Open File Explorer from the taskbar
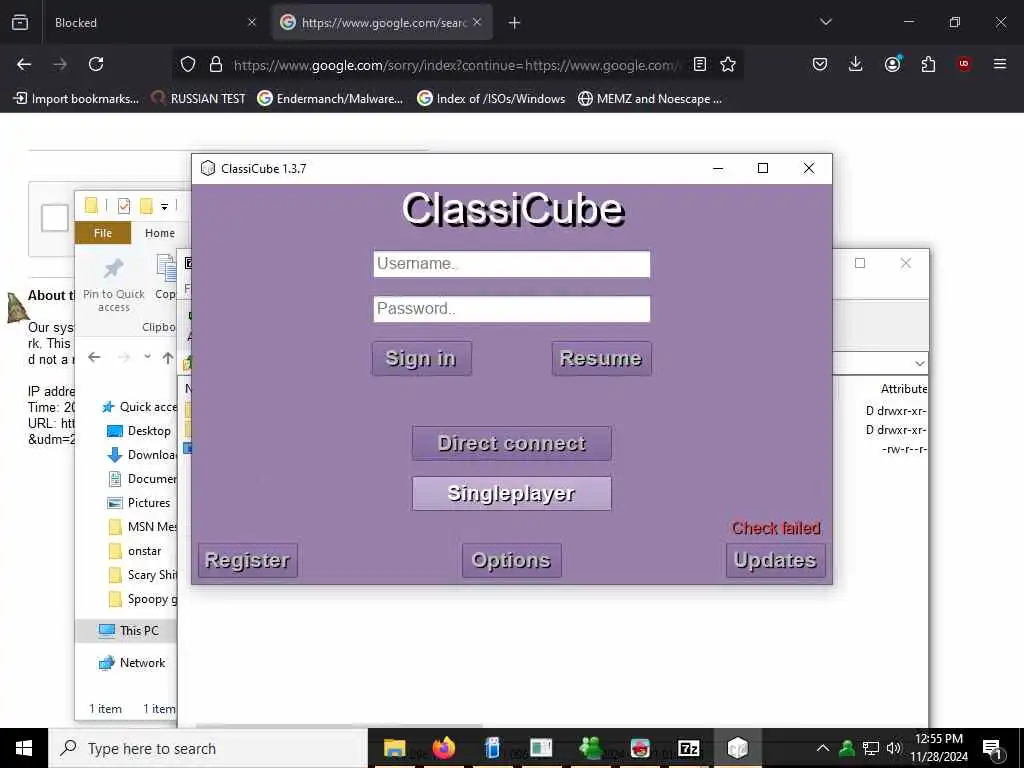This screenshot has width=1024, height=768. pyautogui.click(x=394, y=748)
